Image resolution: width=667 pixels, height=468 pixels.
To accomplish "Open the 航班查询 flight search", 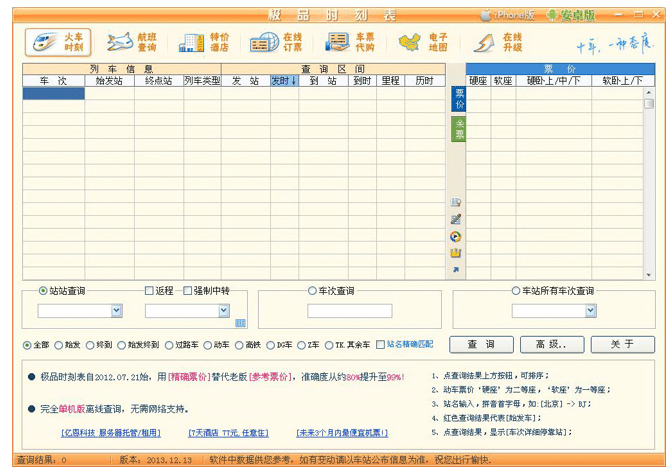I will pos(131,42).
